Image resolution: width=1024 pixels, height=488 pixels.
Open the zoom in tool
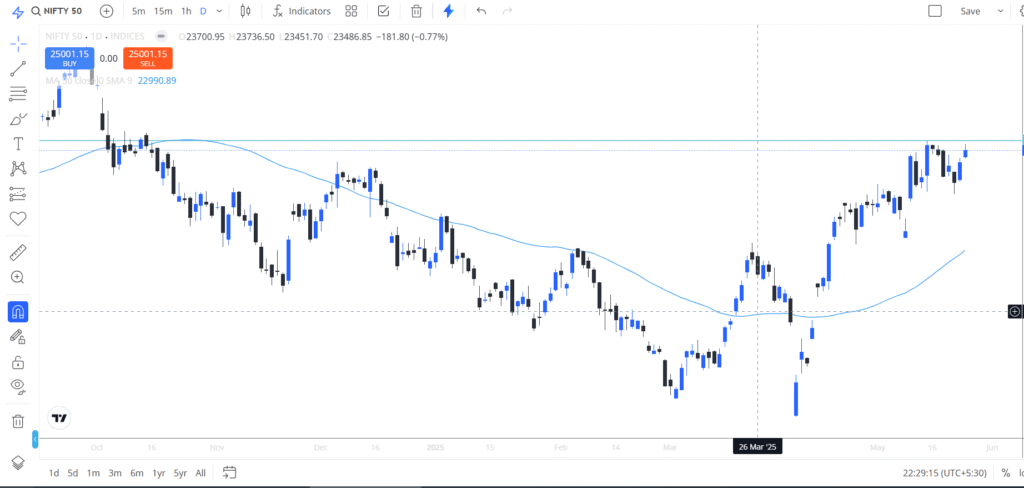18,277
